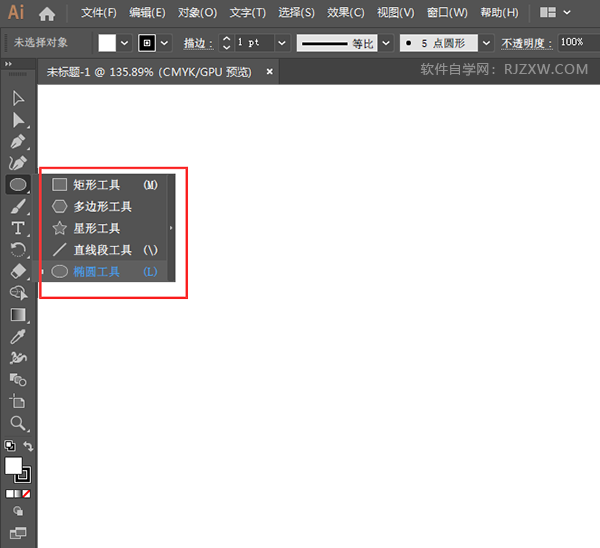Select the Selection tool arrow
Screen dimensions: 600x548
click(x=18, y=98)
